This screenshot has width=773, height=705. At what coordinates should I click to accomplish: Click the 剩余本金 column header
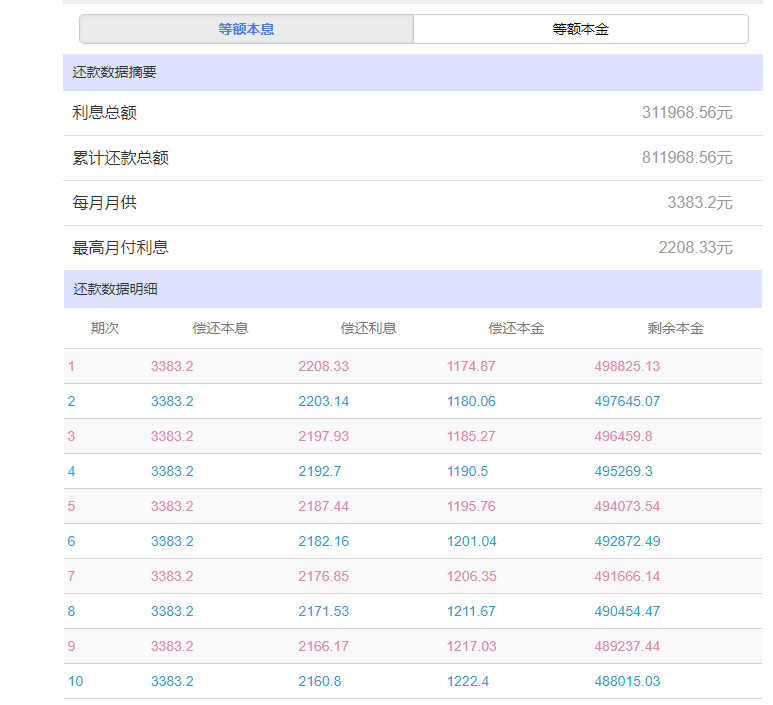coord(675,328)
